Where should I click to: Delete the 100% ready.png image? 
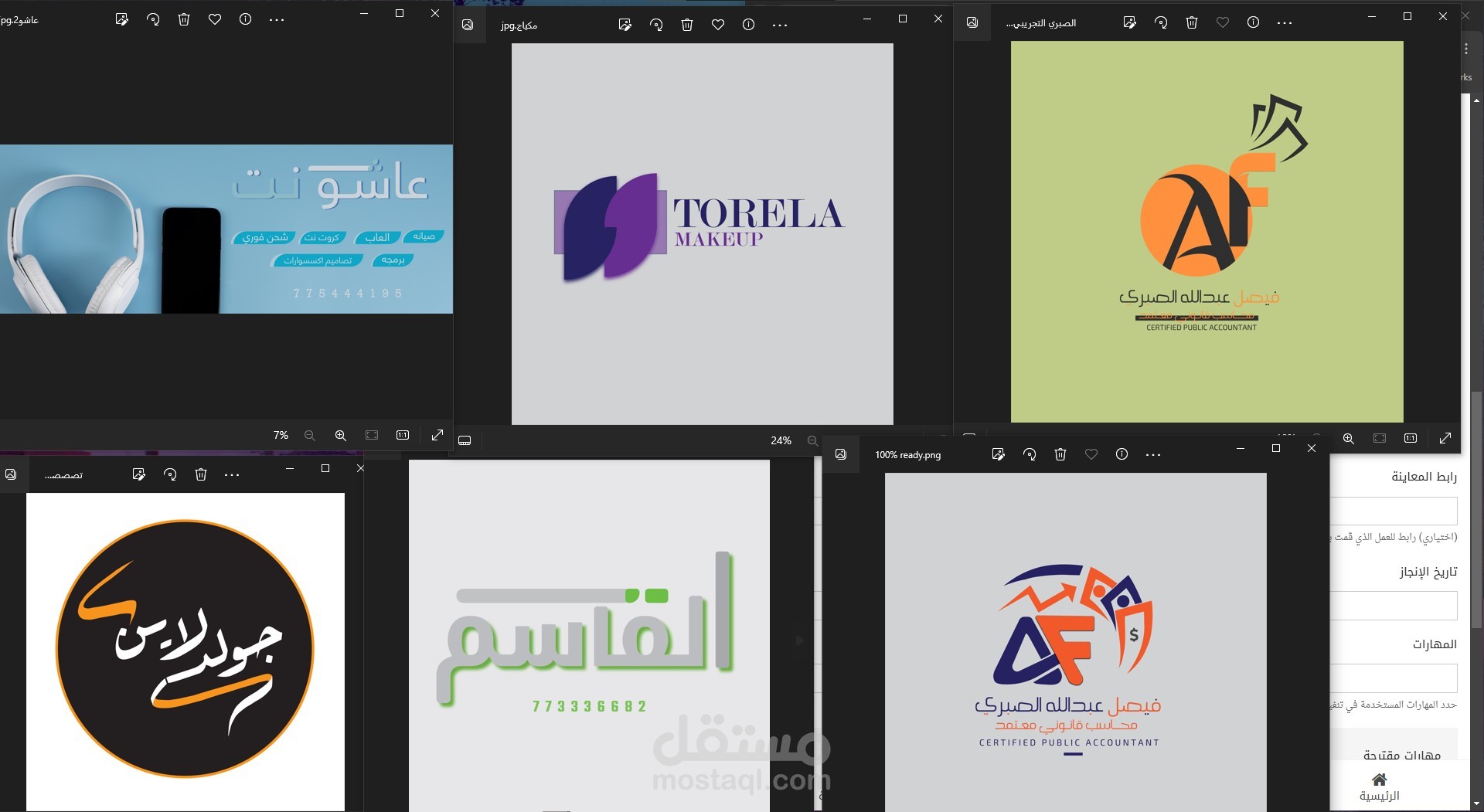pyautogui.click(x=1060, y=454)
